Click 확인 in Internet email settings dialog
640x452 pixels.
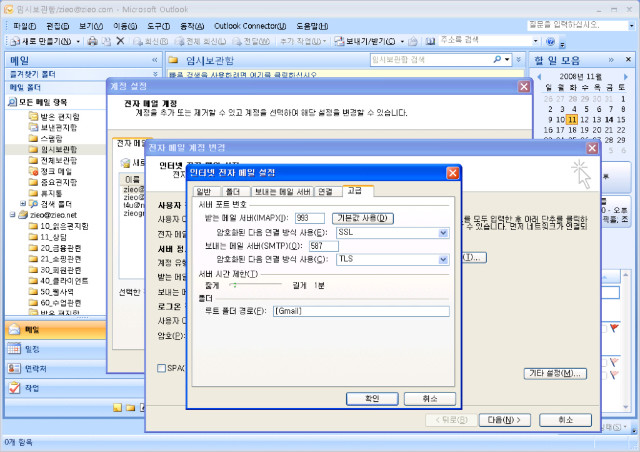point(372,399)
